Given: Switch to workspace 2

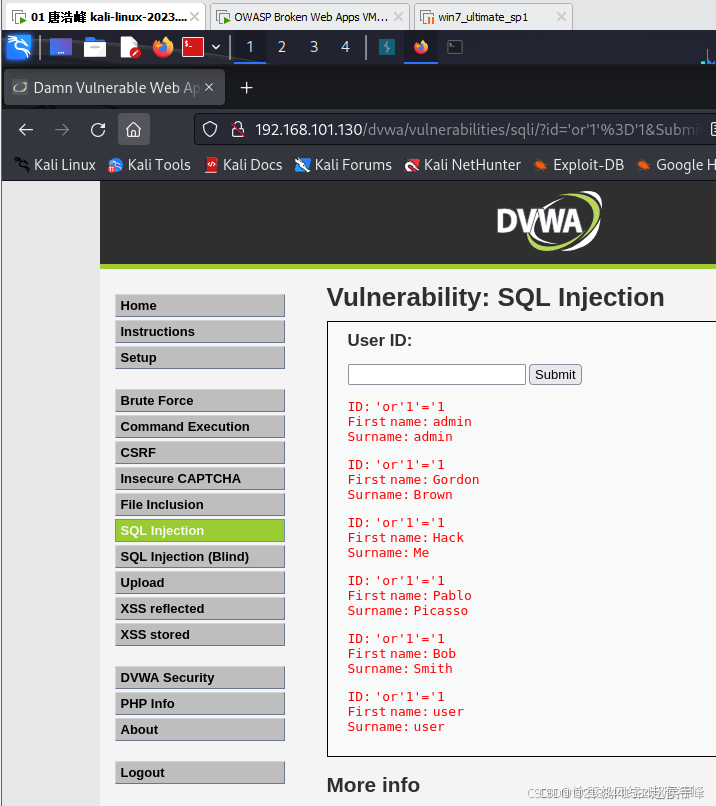Looking at the screenshot, I should coord(282,47).
